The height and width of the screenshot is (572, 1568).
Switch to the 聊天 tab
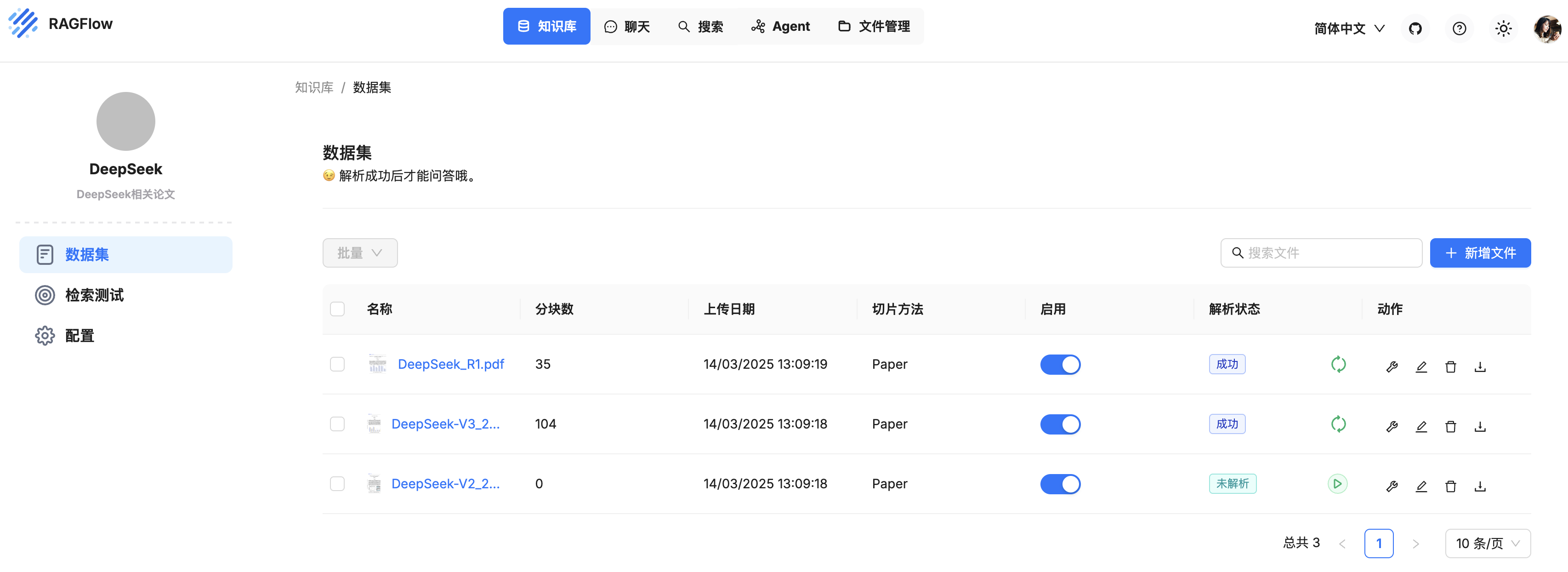tap(627, 26)
